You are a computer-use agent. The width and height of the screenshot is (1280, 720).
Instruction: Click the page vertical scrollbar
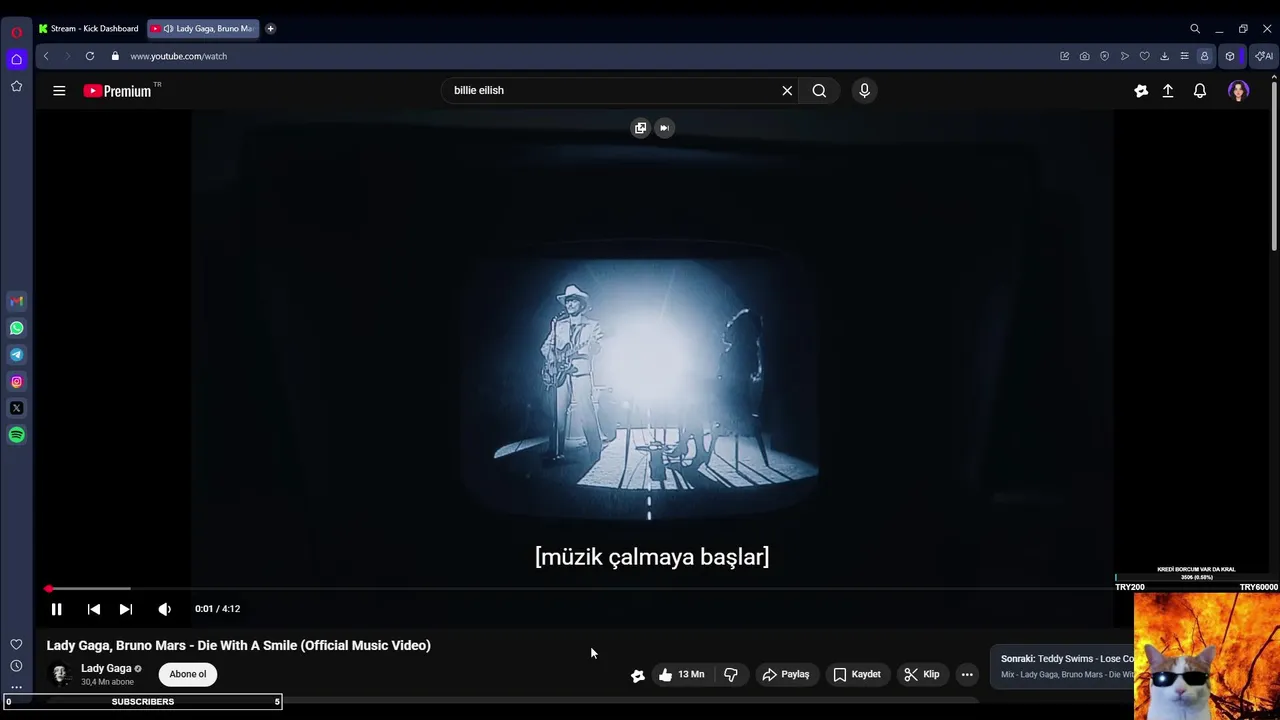1274,165
